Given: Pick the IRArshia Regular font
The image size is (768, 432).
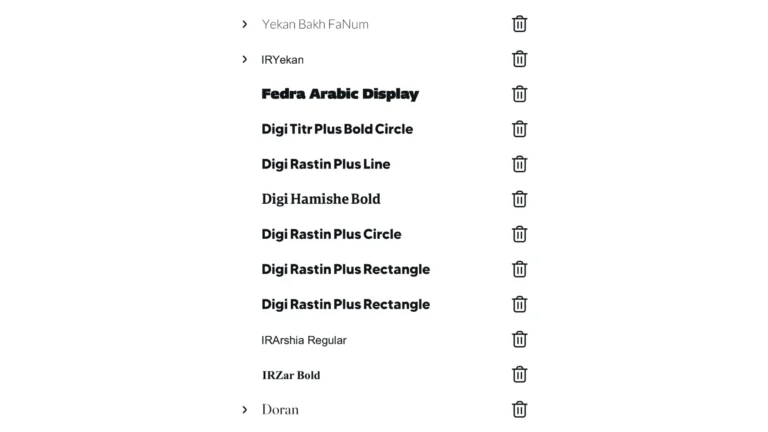Looking at the screenshot, I should (304, 340).
